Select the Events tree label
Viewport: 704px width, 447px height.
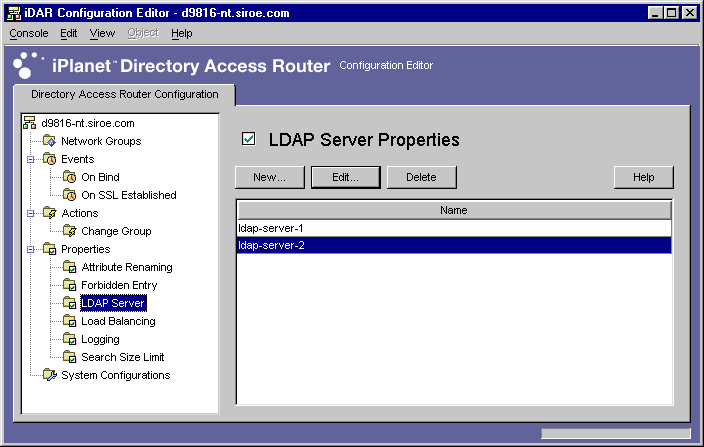[x=78, y=159]
